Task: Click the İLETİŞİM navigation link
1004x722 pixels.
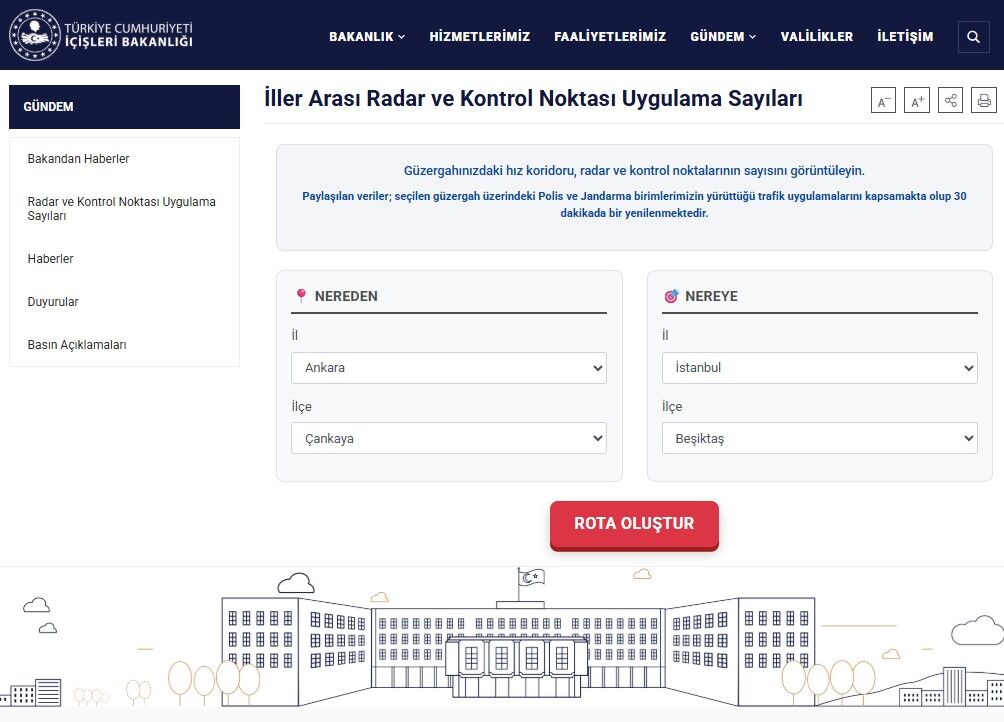Action: [x=904, y=37]
